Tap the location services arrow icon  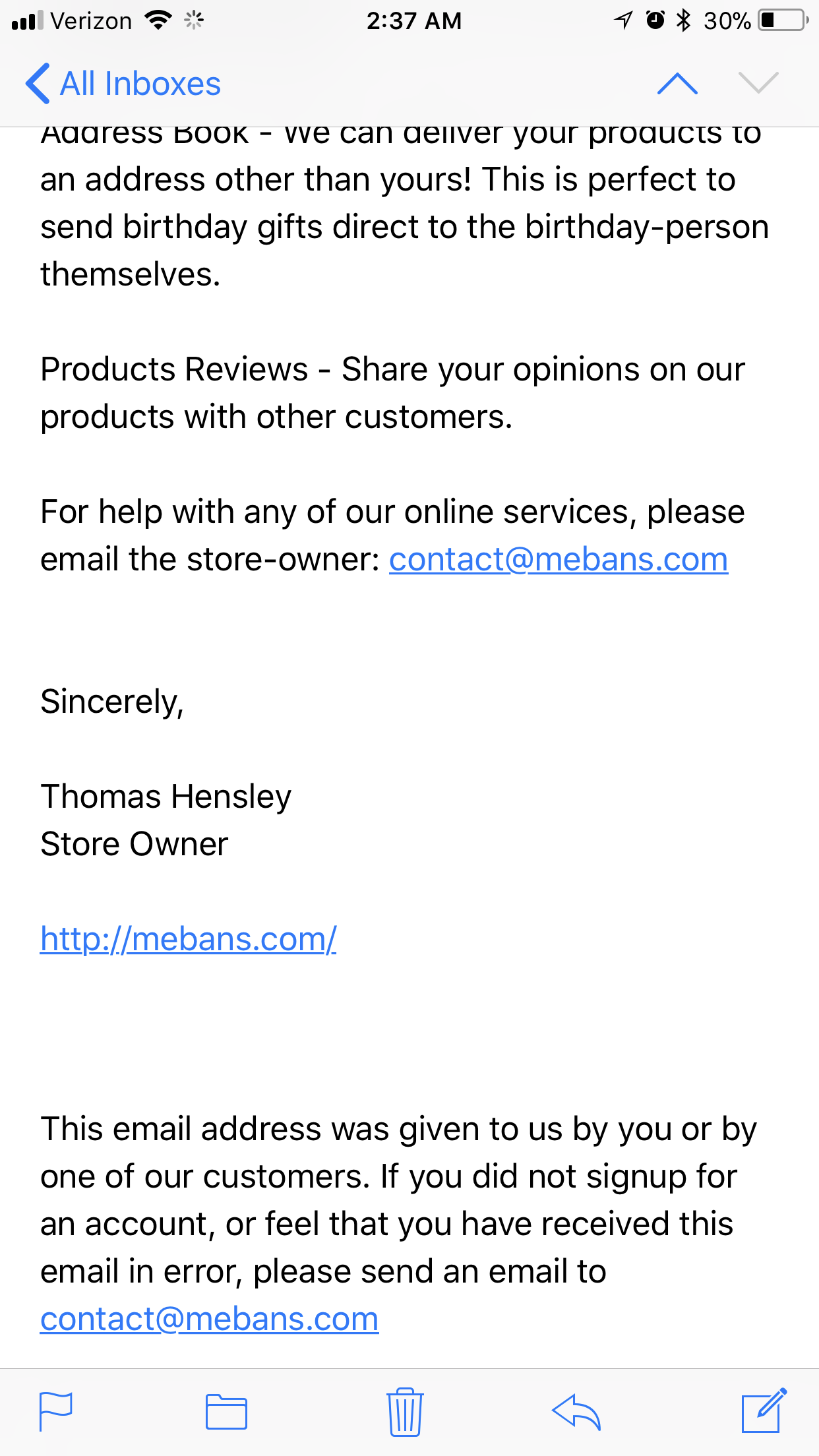pos(623,20)
